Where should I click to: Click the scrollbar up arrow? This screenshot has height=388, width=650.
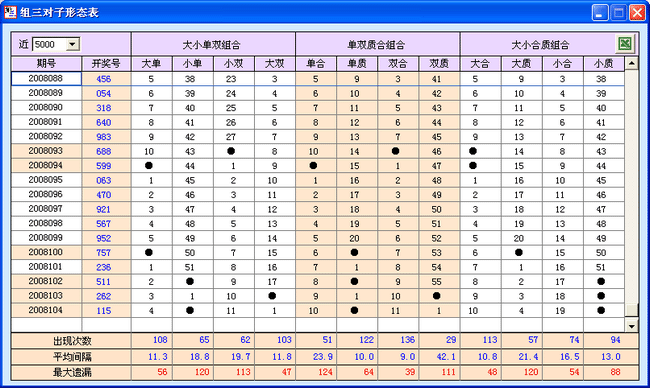click(x=631, y=63)
